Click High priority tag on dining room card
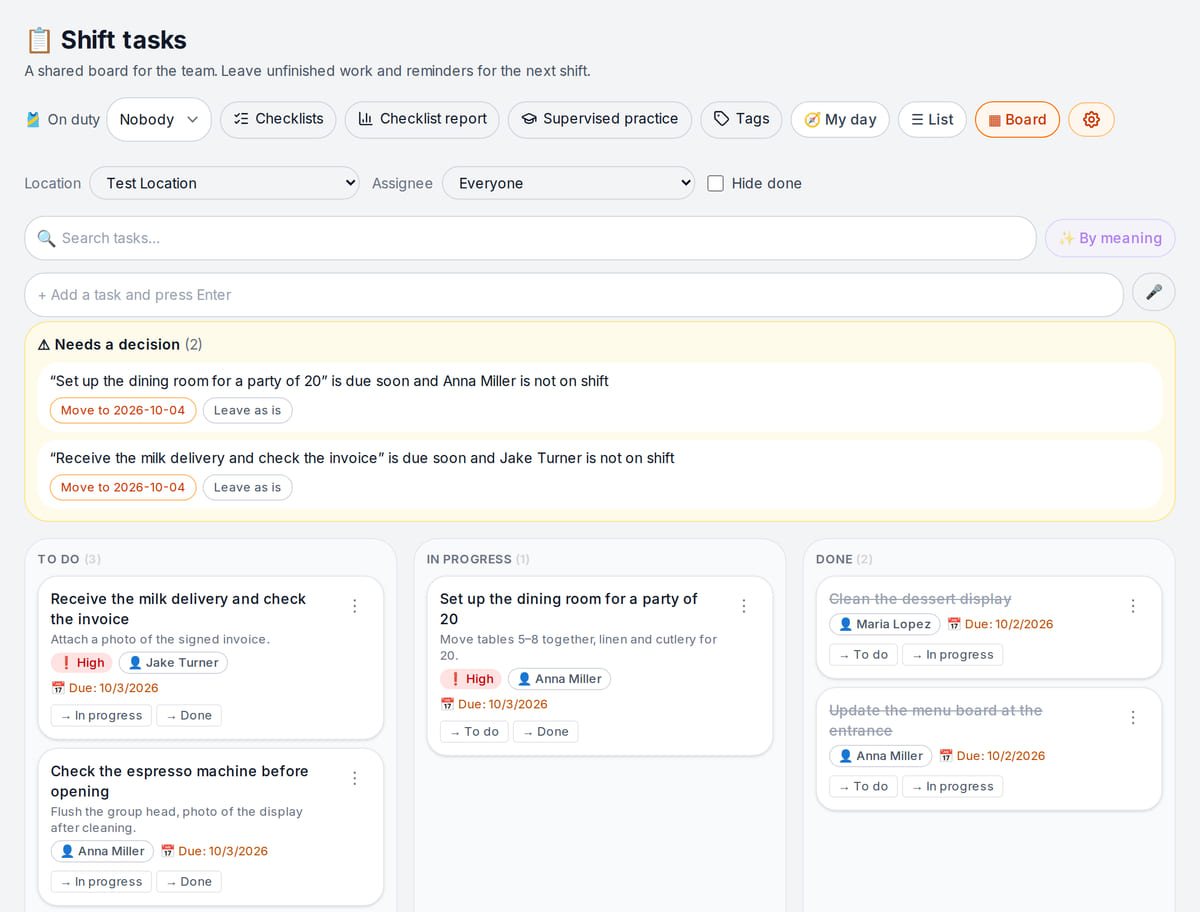 [471, 678]
